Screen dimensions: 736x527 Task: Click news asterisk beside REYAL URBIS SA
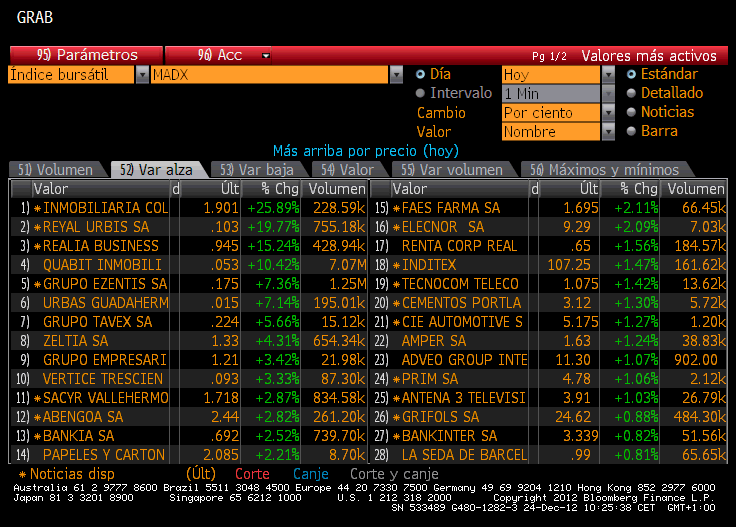point(37,227)
